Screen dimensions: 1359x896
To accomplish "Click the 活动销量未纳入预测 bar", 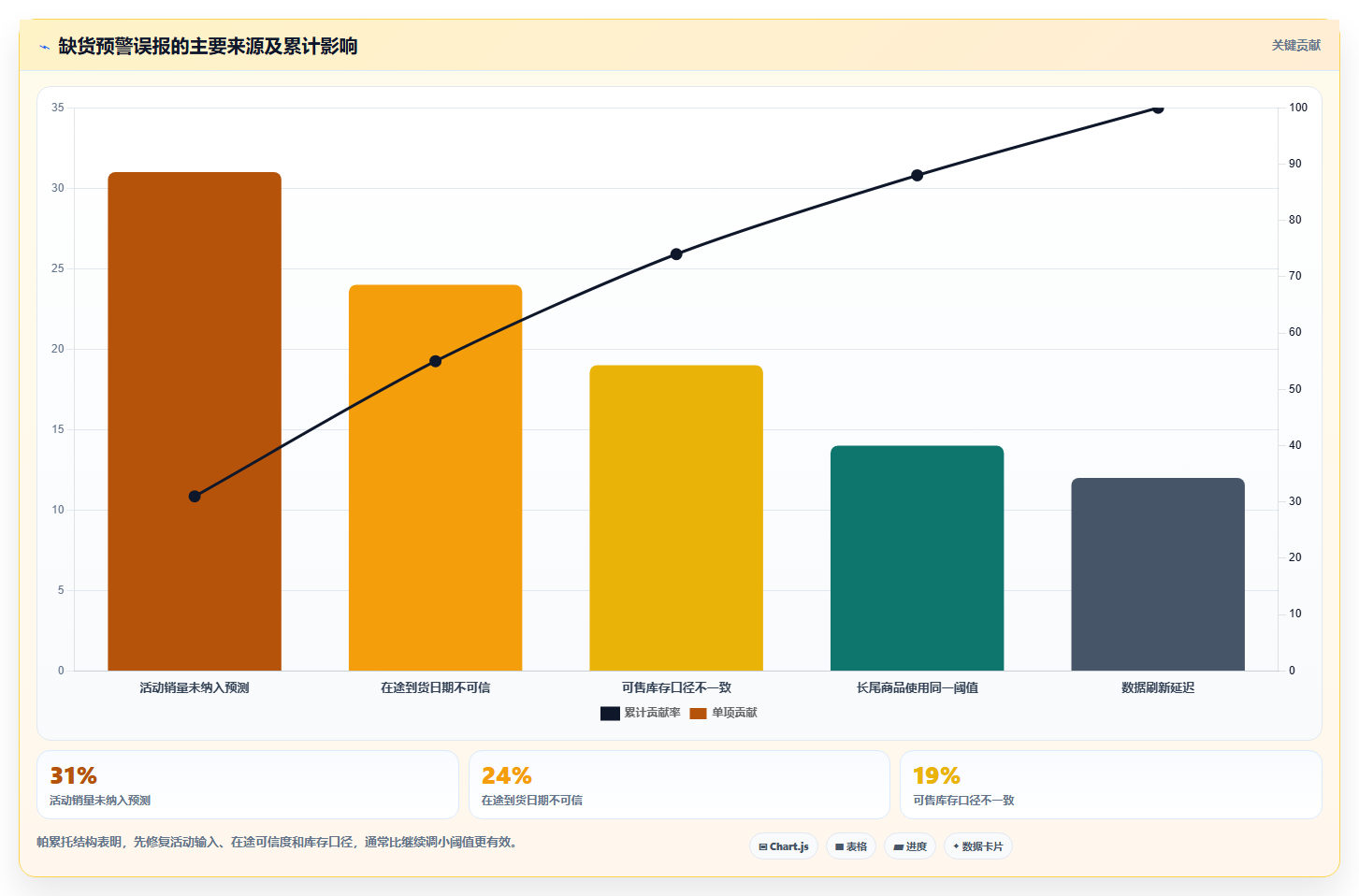I will (195, 421).
